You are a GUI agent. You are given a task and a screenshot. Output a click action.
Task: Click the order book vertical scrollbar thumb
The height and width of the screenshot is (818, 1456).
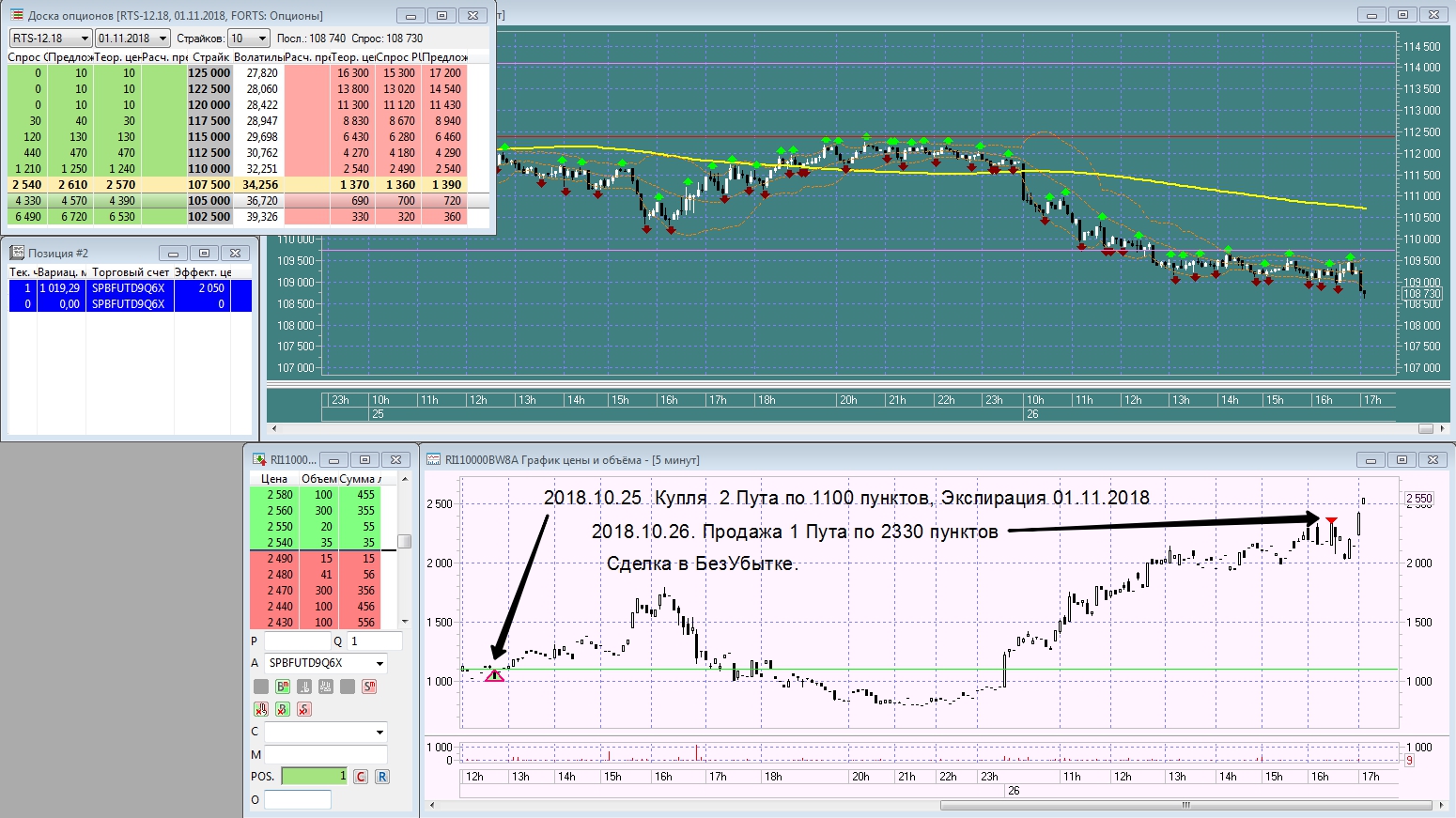pos(405,541)
